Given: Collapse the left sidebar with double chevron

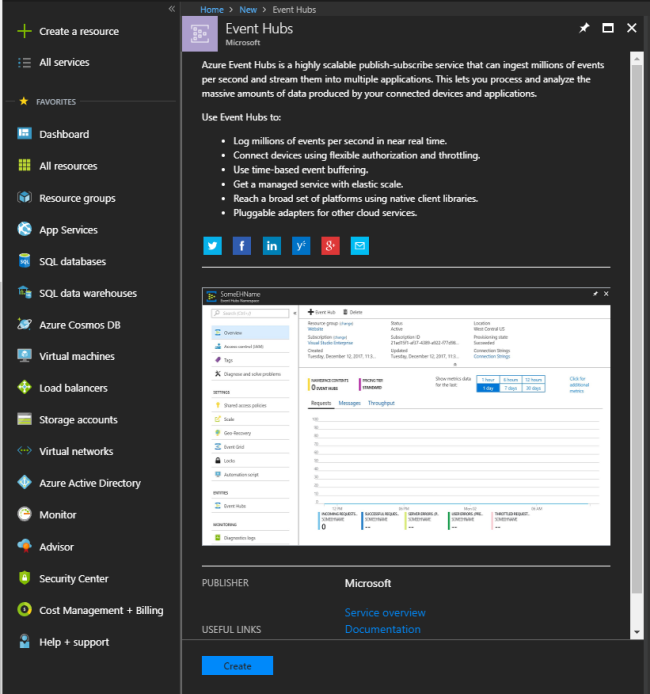Looking at the screenshot, I should (x=172, y=9).
